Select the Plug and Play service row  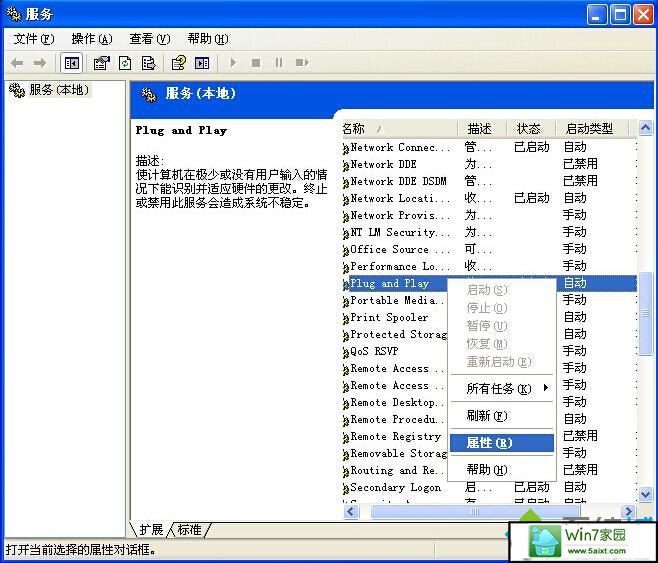point(489,284)
